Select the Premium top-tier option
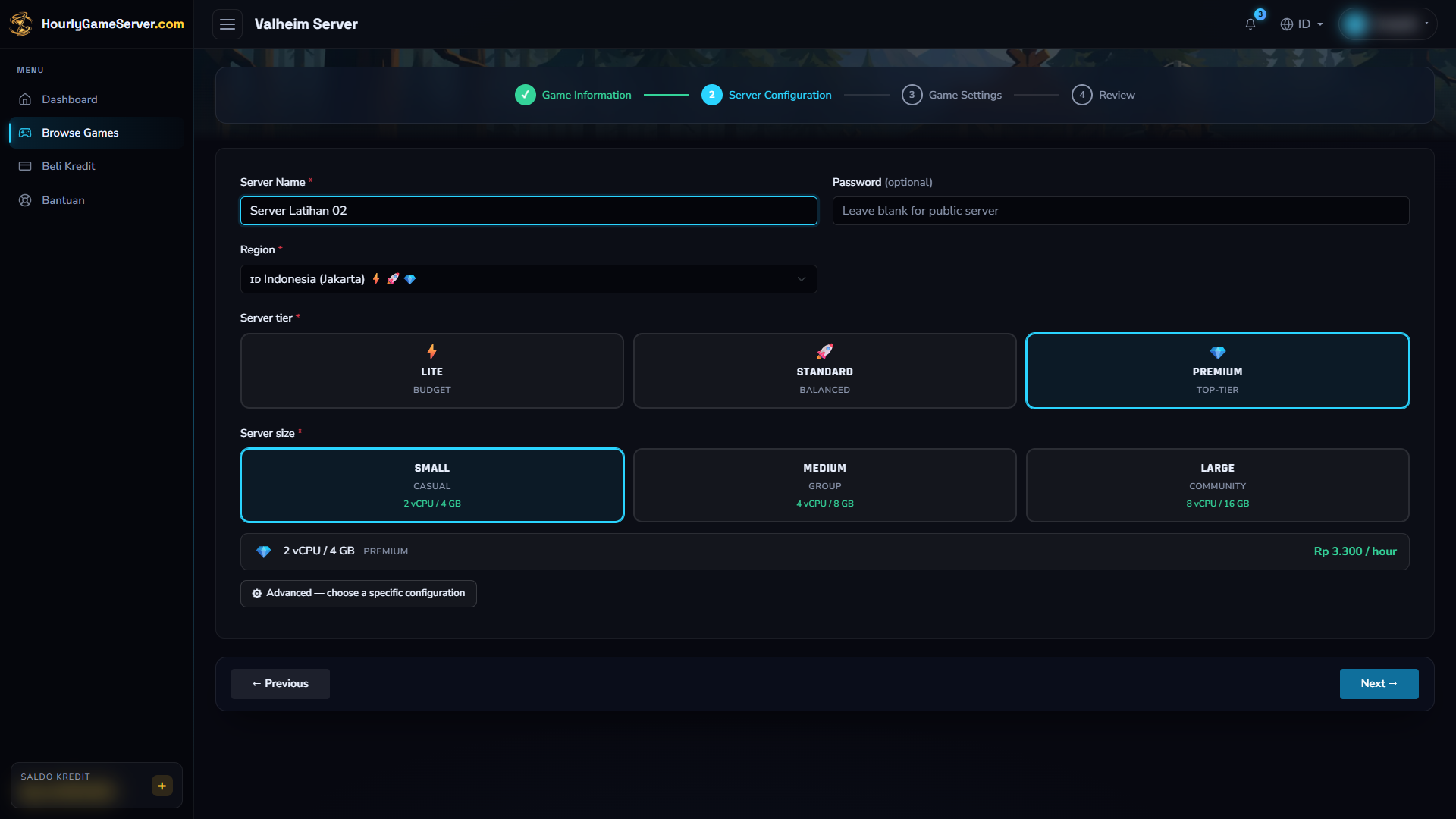1456x819 pixels. (1218, 371)
